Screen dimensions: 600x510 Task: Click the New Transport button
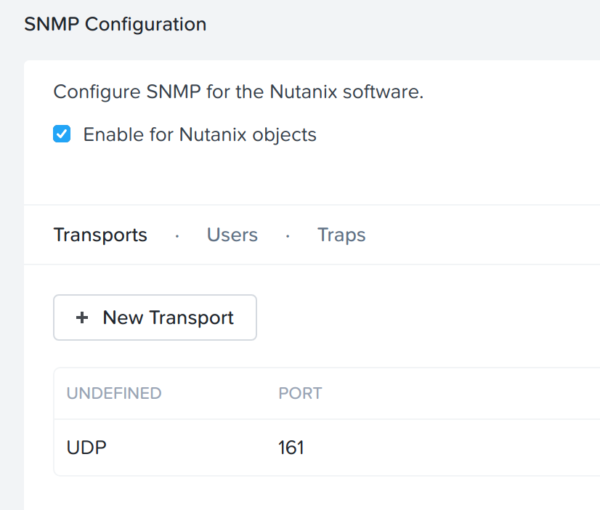(155, 317)
